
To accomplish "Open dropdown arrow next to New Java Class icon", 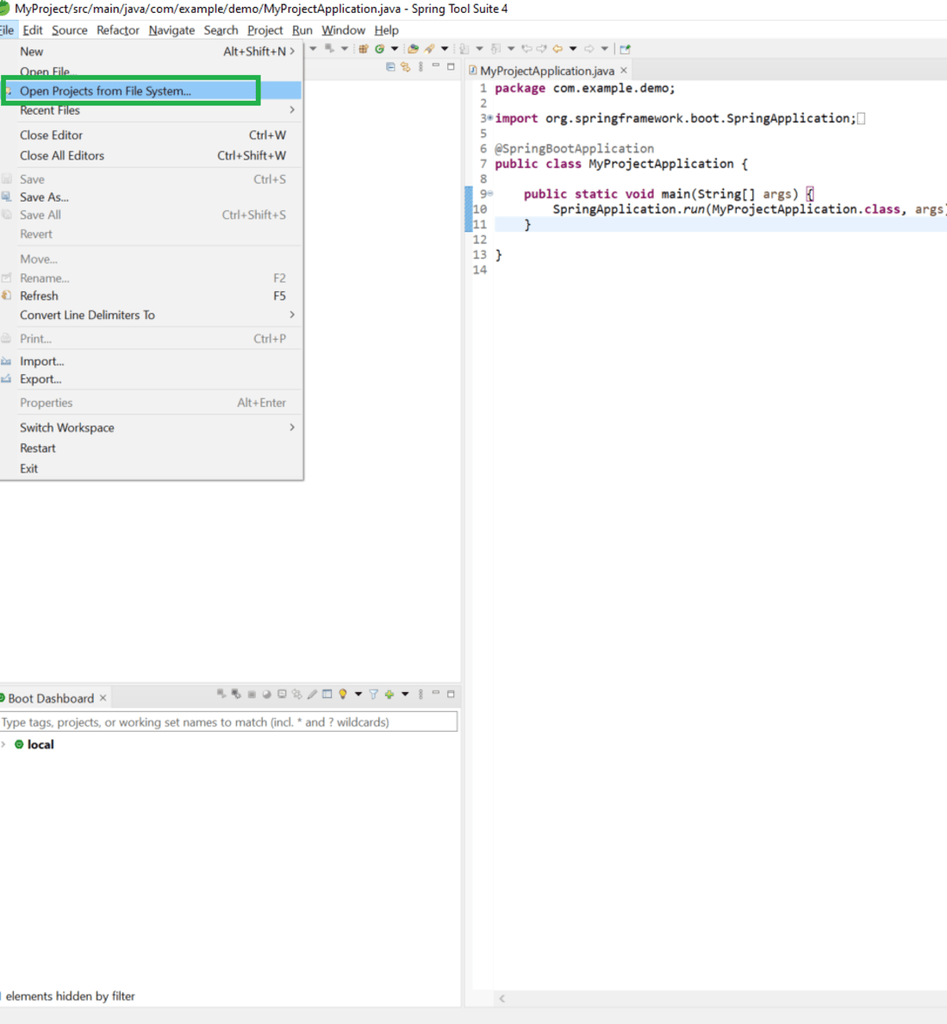I will [394, 49].
